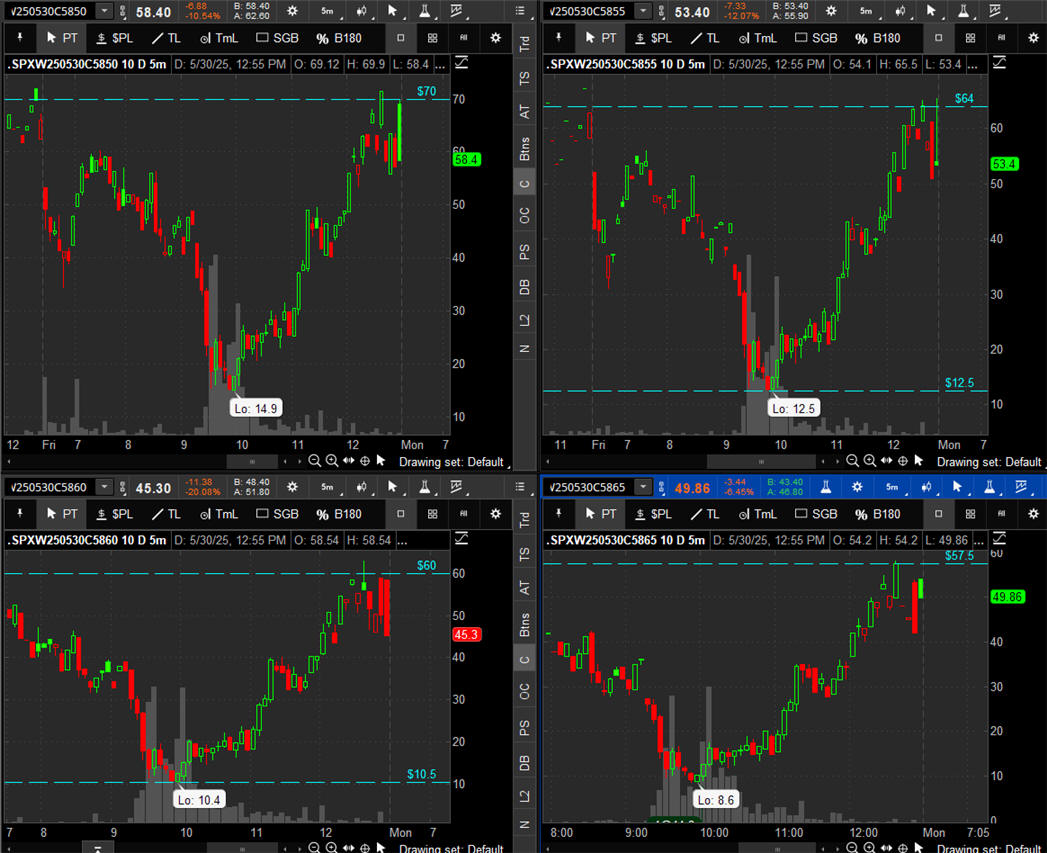Select PT pointer tool in C5850 panel
Image resolution: width=1047 pixels, height=853 pixels.
62,38
